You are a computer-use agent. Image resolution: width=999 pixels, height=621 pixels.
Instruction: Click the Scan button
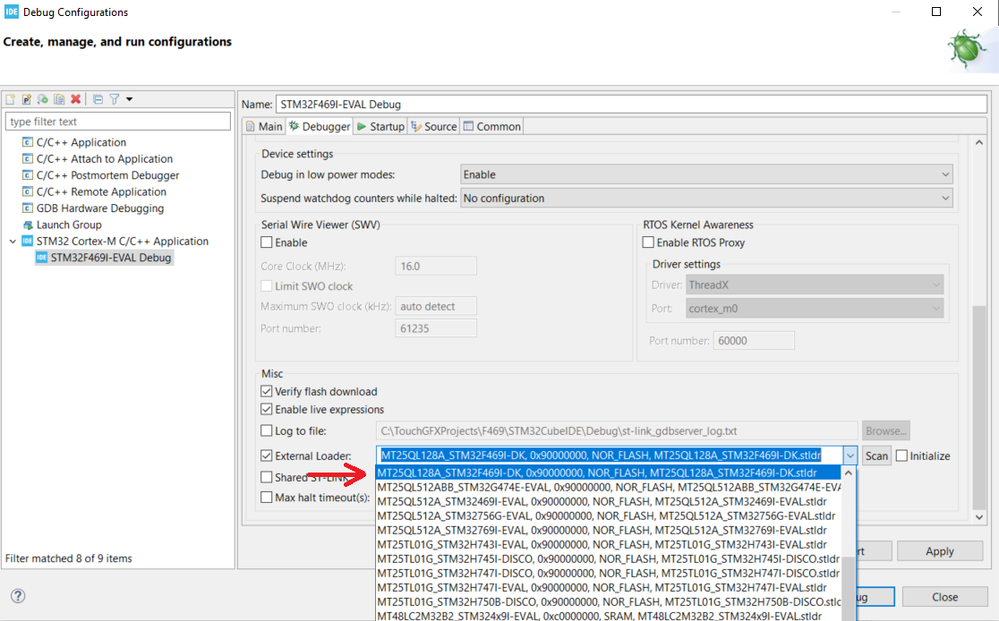click(876, 456)
